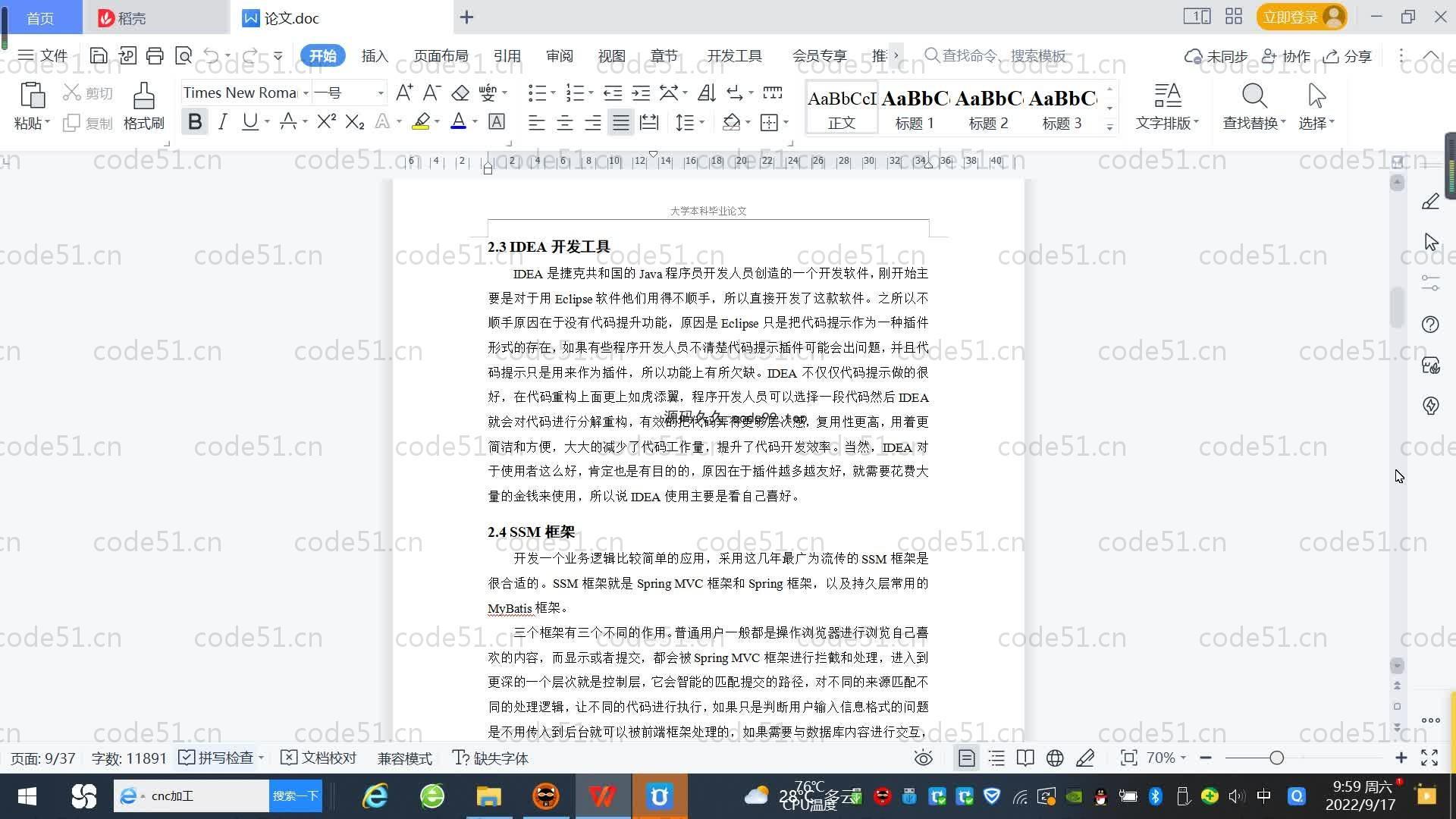Click the zoom slider handle
Image resolution: width=1456 pixels, height=819 pixels.
[1276, 758]
